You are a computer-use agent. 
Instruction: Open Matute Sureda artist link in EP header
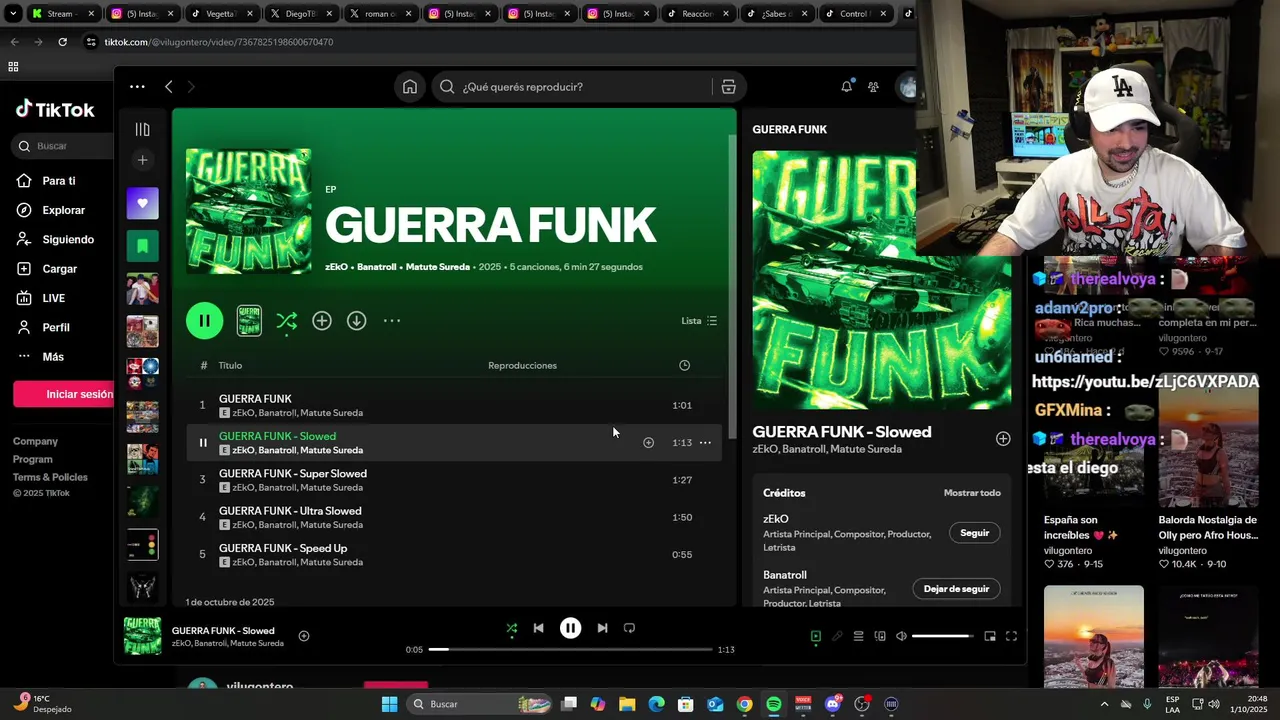click(x=437, y=267)
